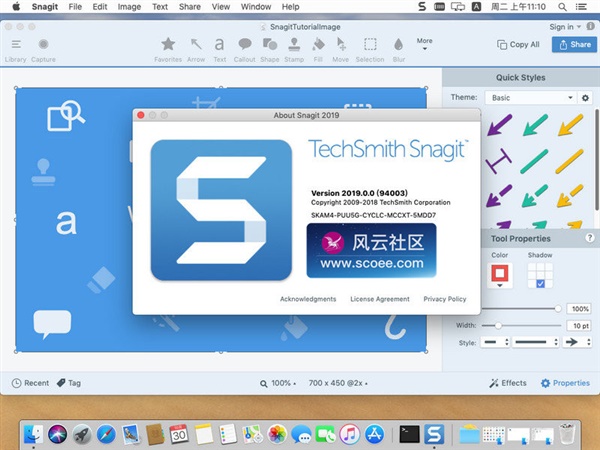Choose the yellow dashed arrow style

coord(570,196)
